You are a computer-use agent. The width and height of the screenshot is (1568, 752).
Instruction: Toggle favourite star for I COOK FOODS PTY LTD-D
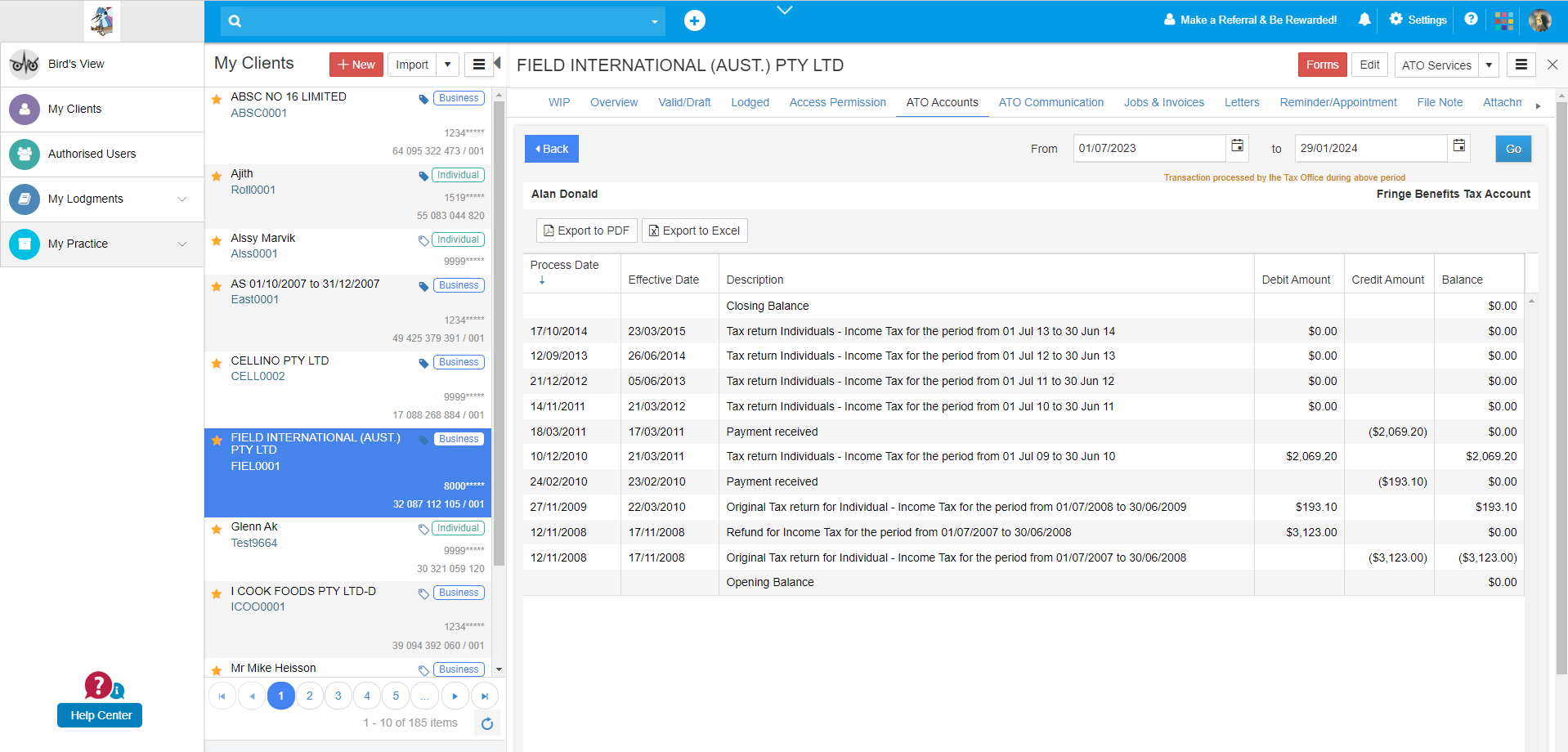click(217, 593)
